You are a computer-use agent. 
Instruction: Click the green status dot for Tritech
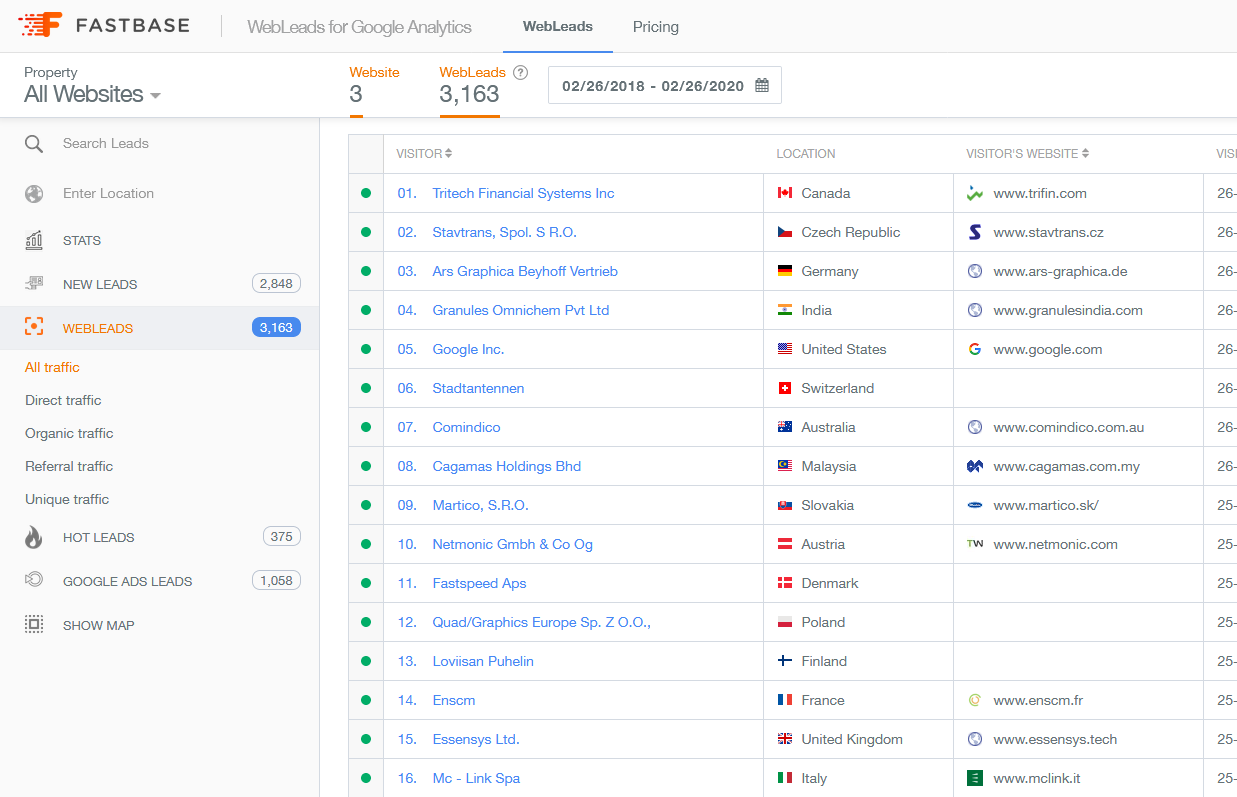366,193
